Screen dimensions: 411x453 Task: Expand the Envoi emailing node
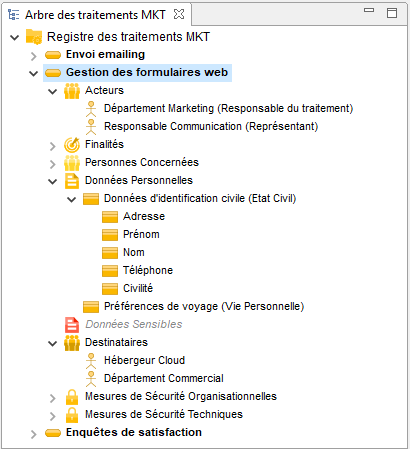33,56
